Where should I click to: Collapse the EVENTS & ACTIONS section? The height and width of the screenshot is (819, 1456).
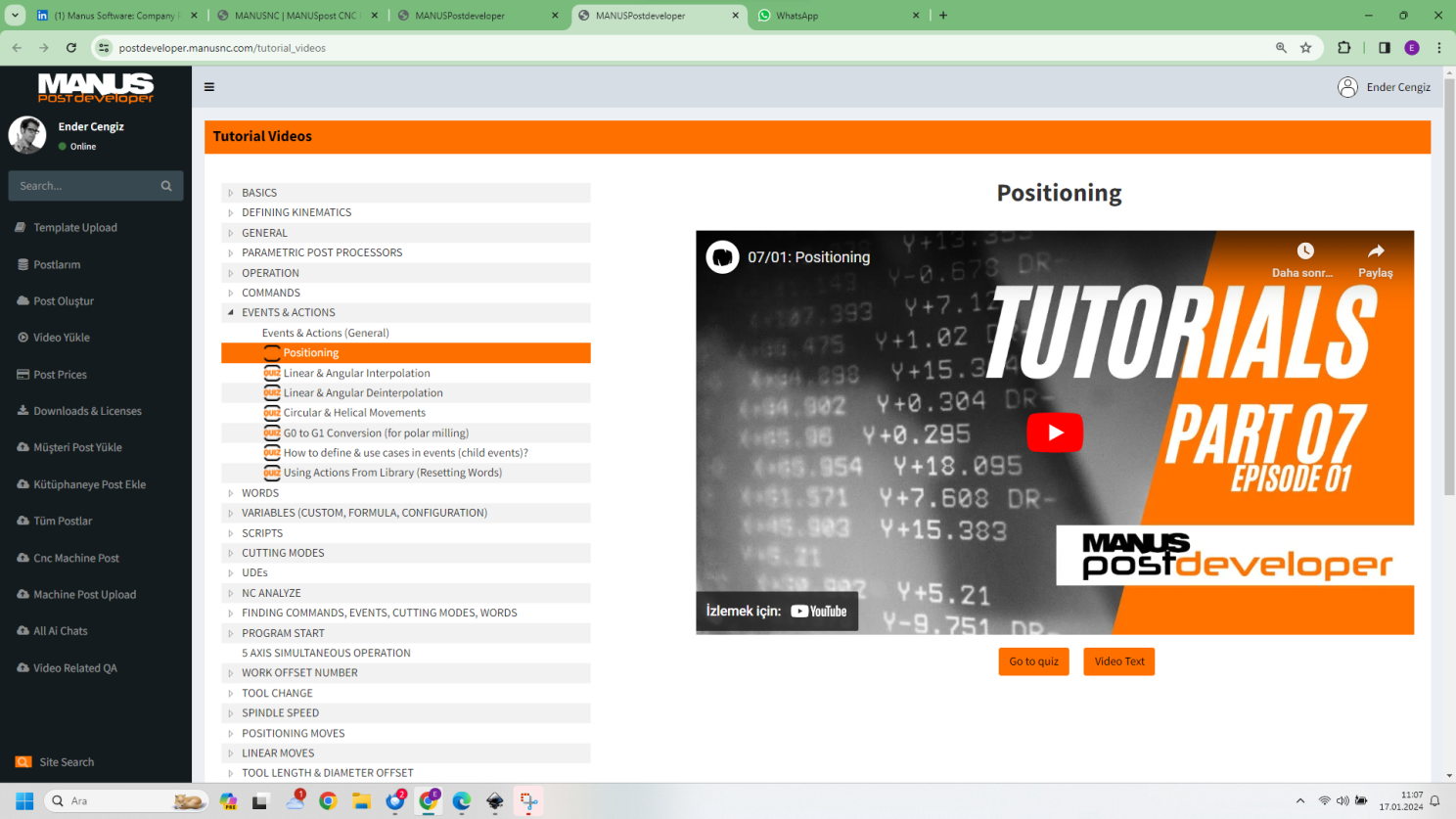pos(231,313)
